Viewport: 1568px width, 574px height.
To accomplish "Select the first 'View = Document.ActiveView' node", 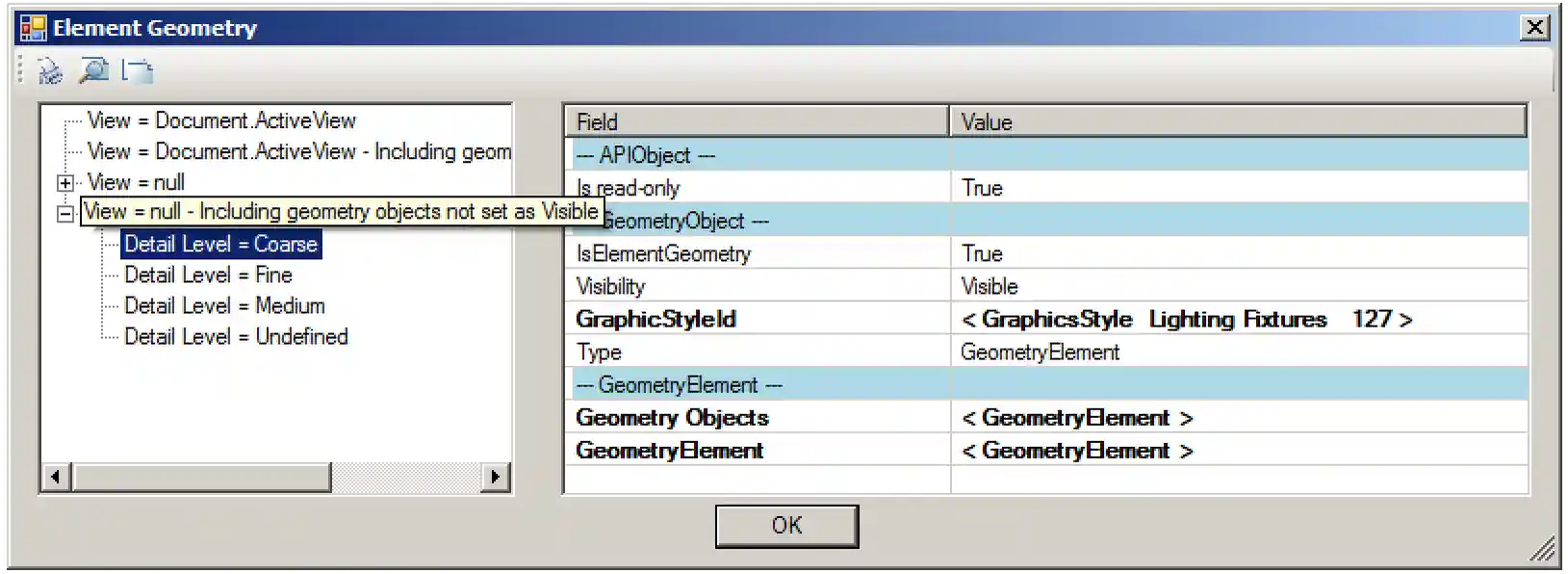I will tap(221, 121).
